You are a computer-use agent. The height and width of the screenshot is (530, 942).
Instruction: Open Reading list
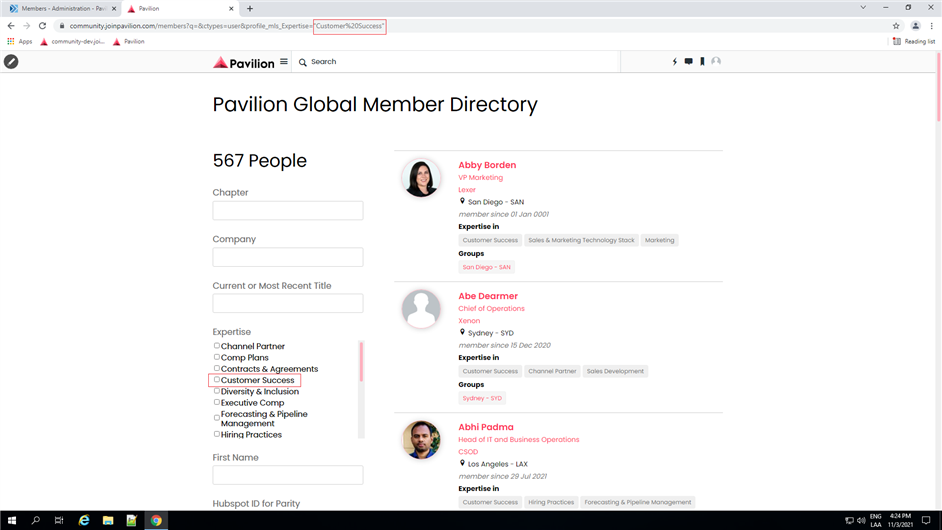914,41
